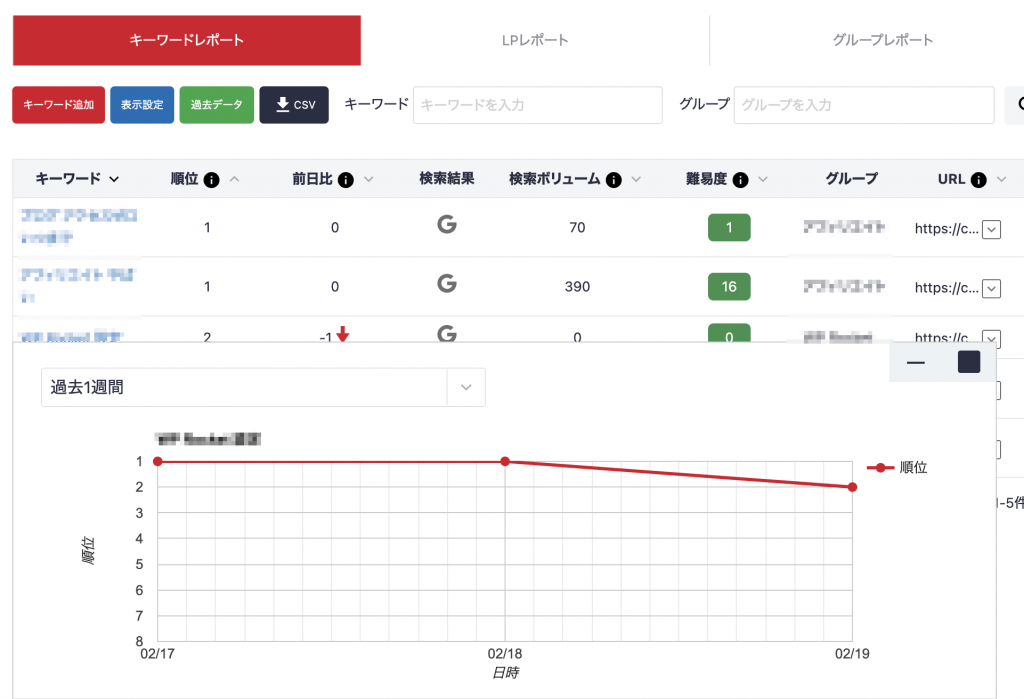Viewport: 1024px width, 699px height.
Task: Click info icon next to 難易度 header
Action: (x=740, y=180)
